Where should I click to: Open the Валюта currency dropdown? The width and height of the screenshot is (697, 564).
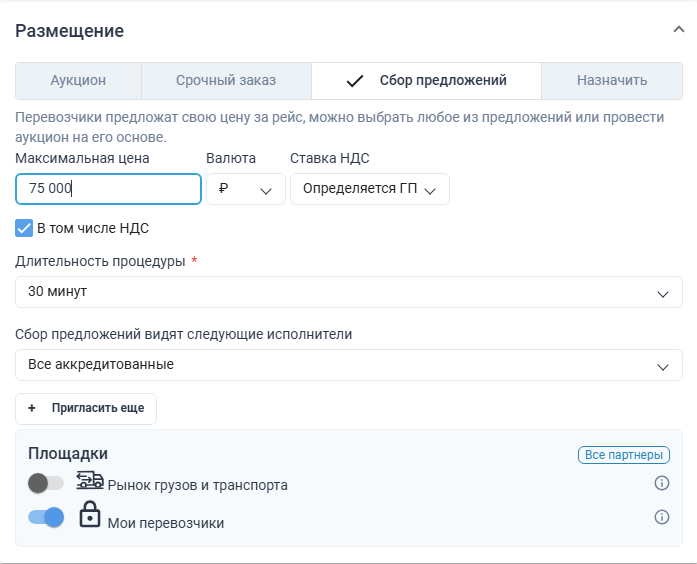[246, 189]
